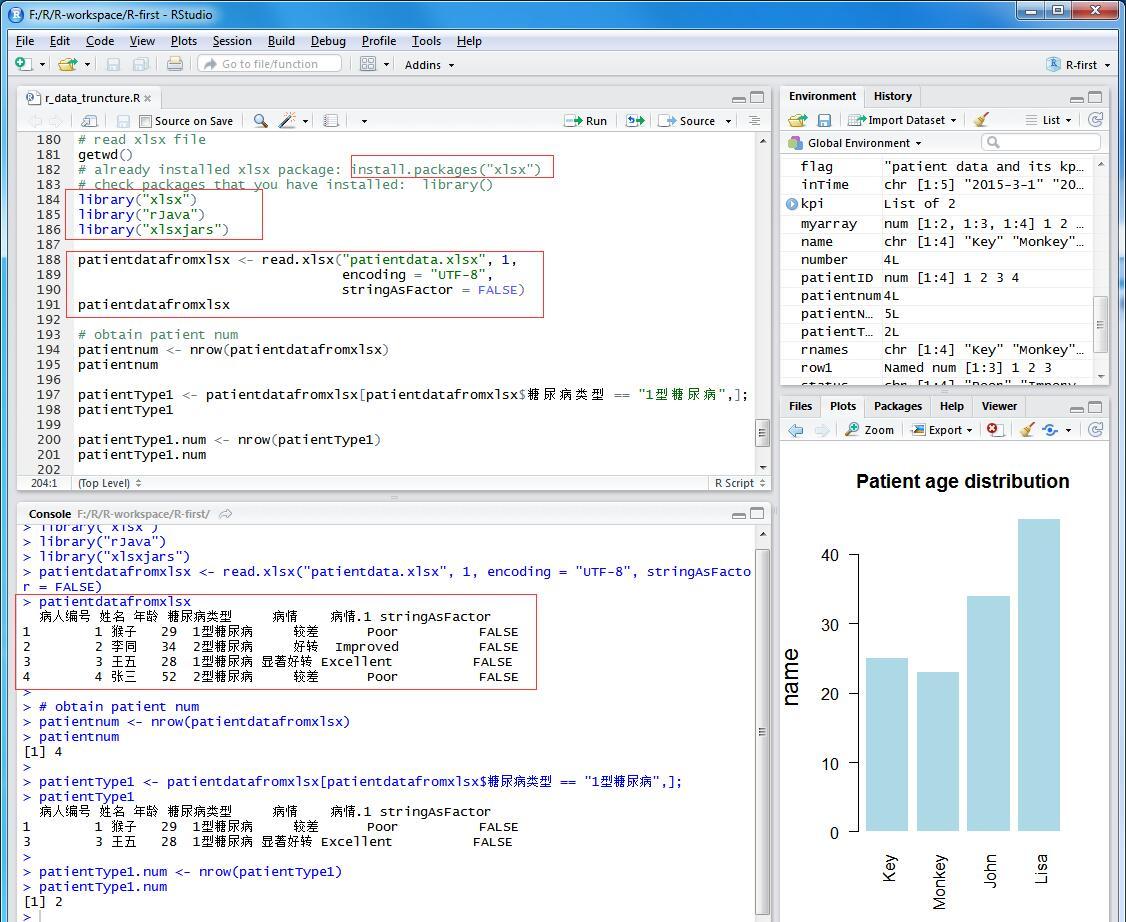The width and height of the screenshot is (1126, 922).
Task: Go to previous plot arrow
Action: point(796,430)
